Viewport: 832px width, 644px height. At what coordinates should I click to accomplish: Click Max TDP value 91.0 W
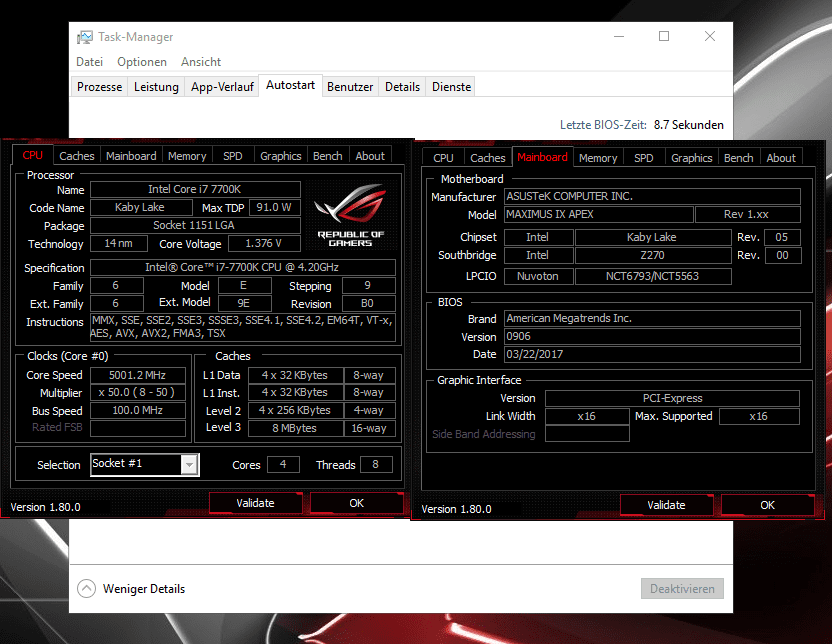coord(274,207)
